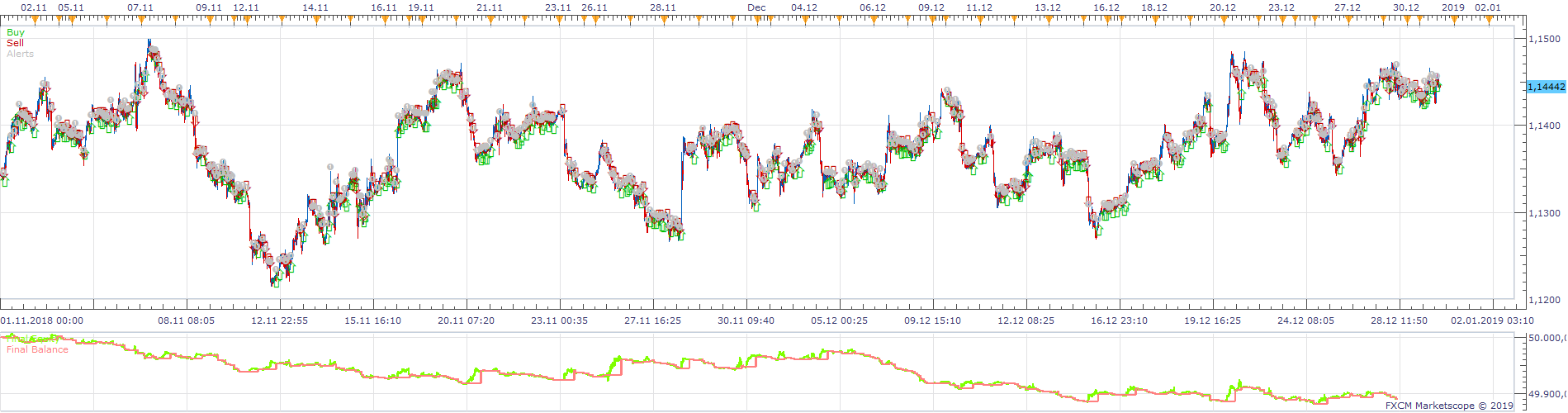Click the 15.11 16:10 time axis label
Viewport: 1568px width, 413px height.
click(373, 320)
